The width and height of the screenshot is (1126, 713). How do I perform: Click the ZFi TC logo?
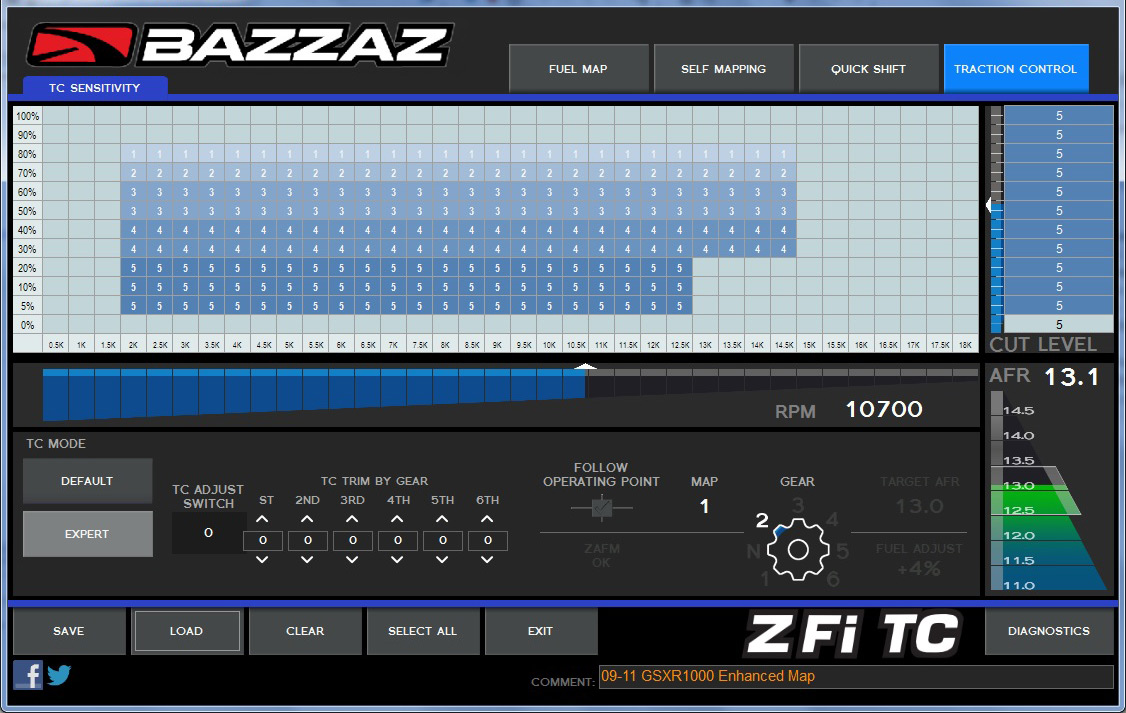pos(853,635)
